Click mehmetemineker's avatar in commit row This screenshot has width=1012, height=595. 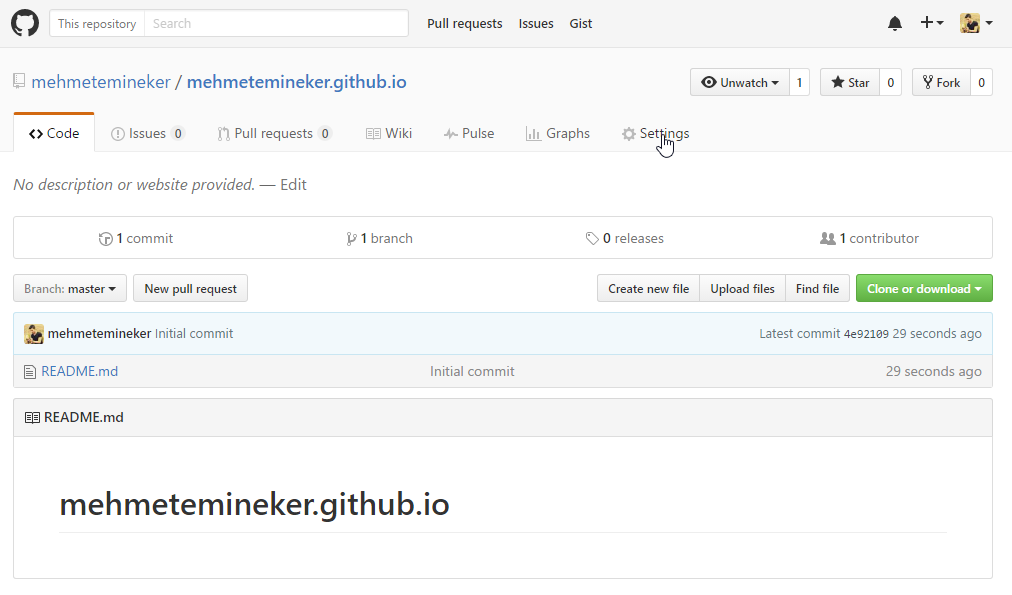pos(34,334)
